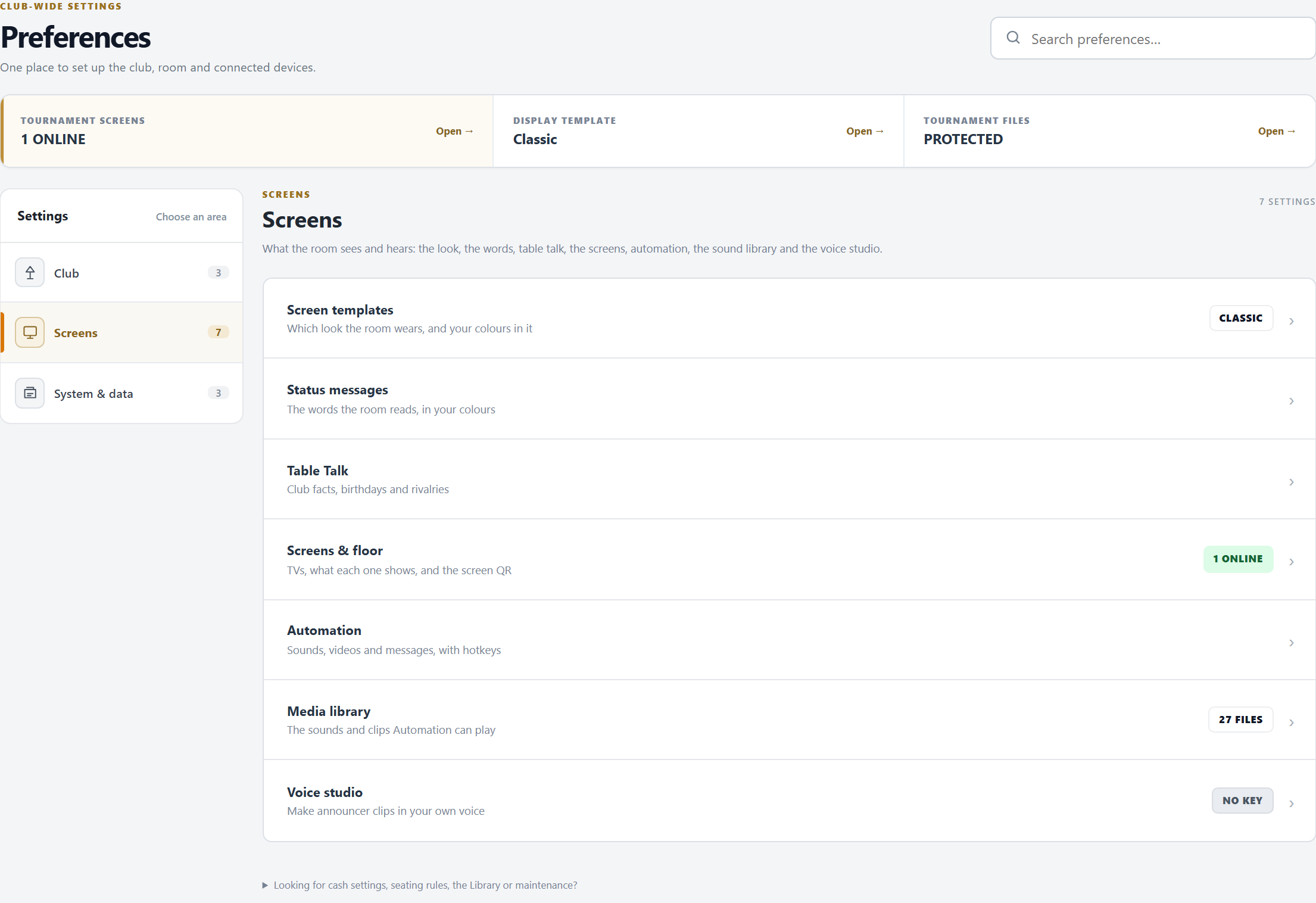Click the CLASSIC badge
Image resolution: width=1316 pixels, height=903 pixels.
[x=1241, y=318]
